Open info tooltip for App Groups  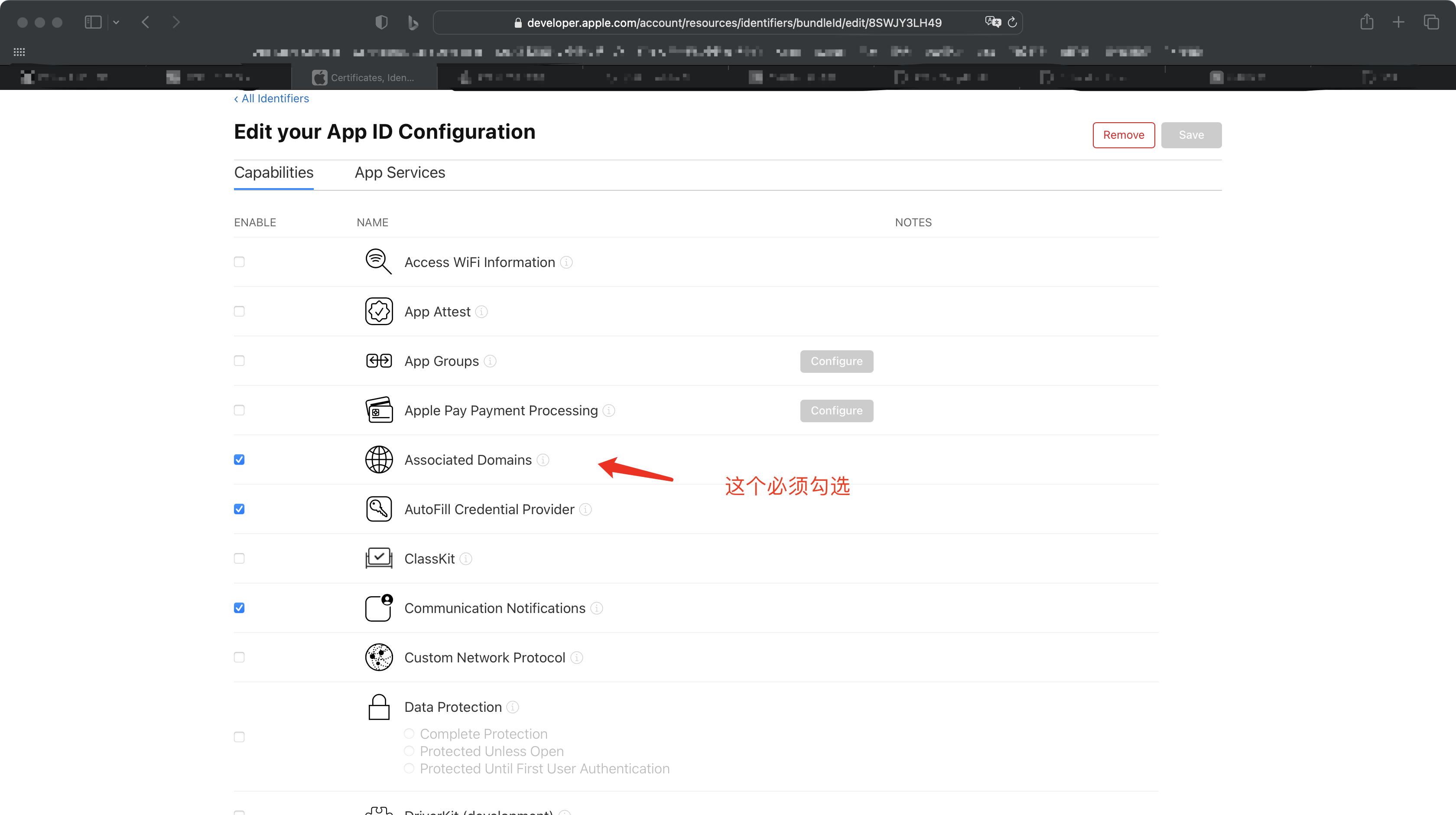click(x=490, y=361)
